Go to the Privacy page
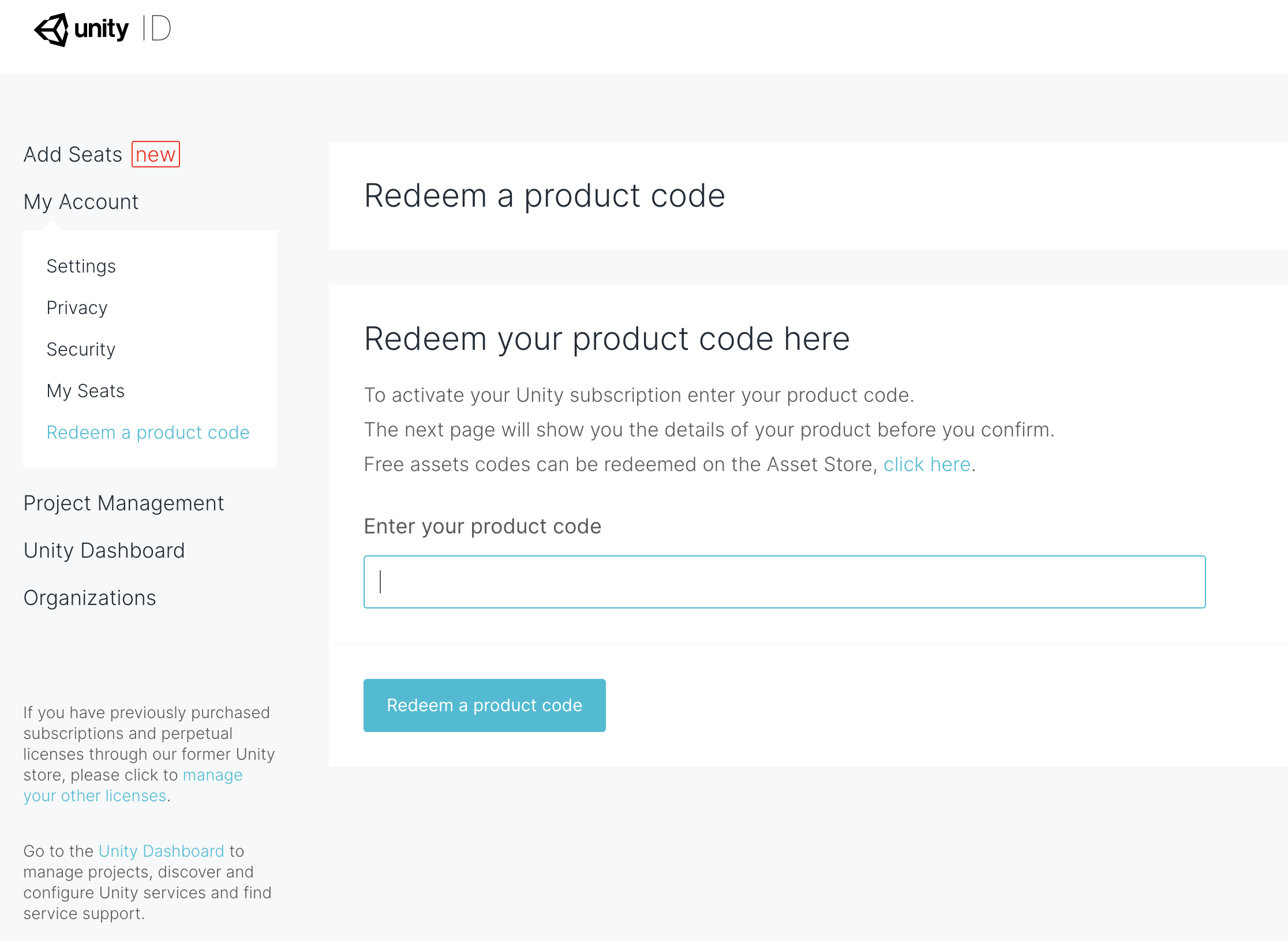The width and height of the screenshot is (1288, 941). (x=77, y=308)
